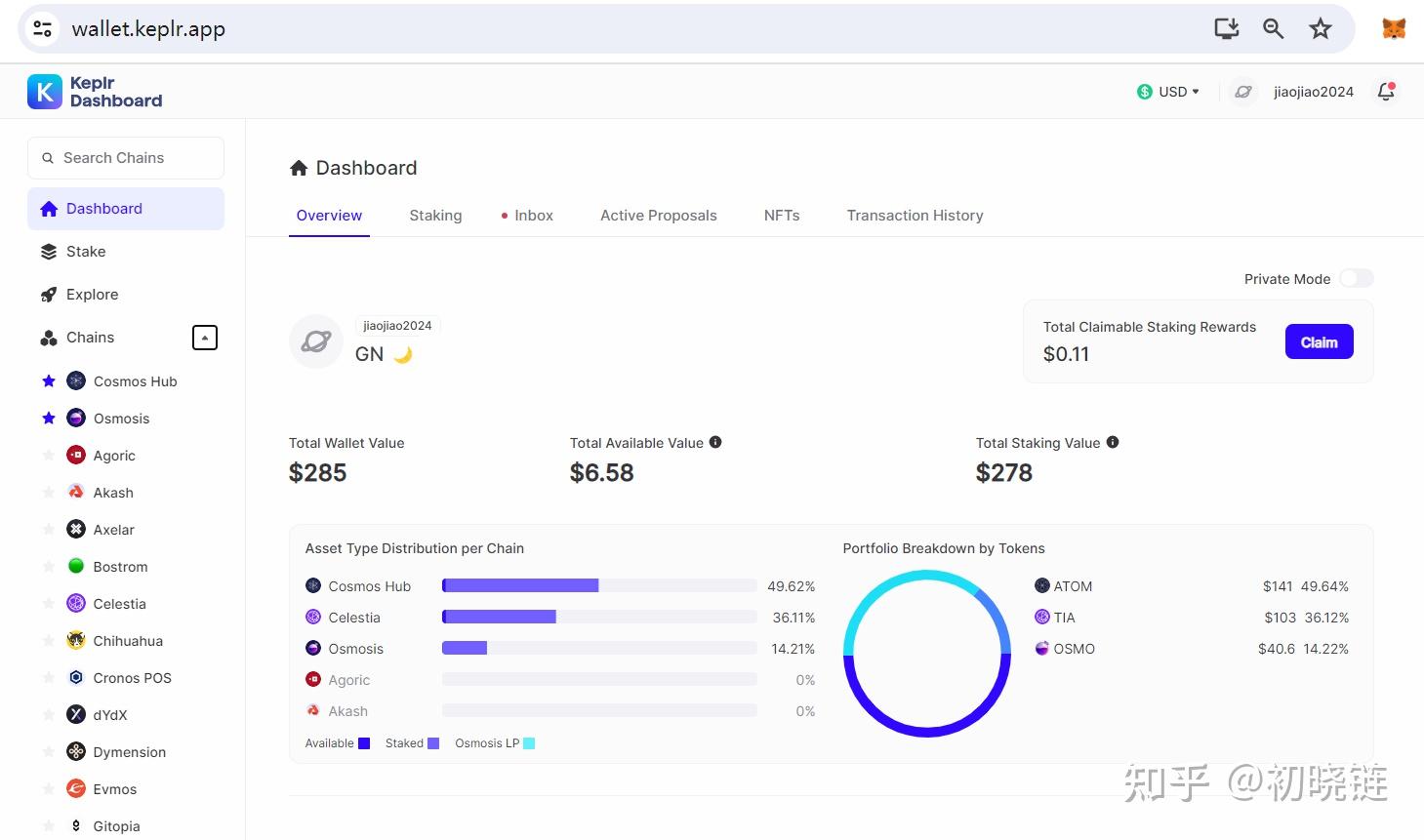This screenshot has height=840, width=1424.
Task: Click the Cosmos Hub chain icon in sidebar
Action: click(76, 381)
